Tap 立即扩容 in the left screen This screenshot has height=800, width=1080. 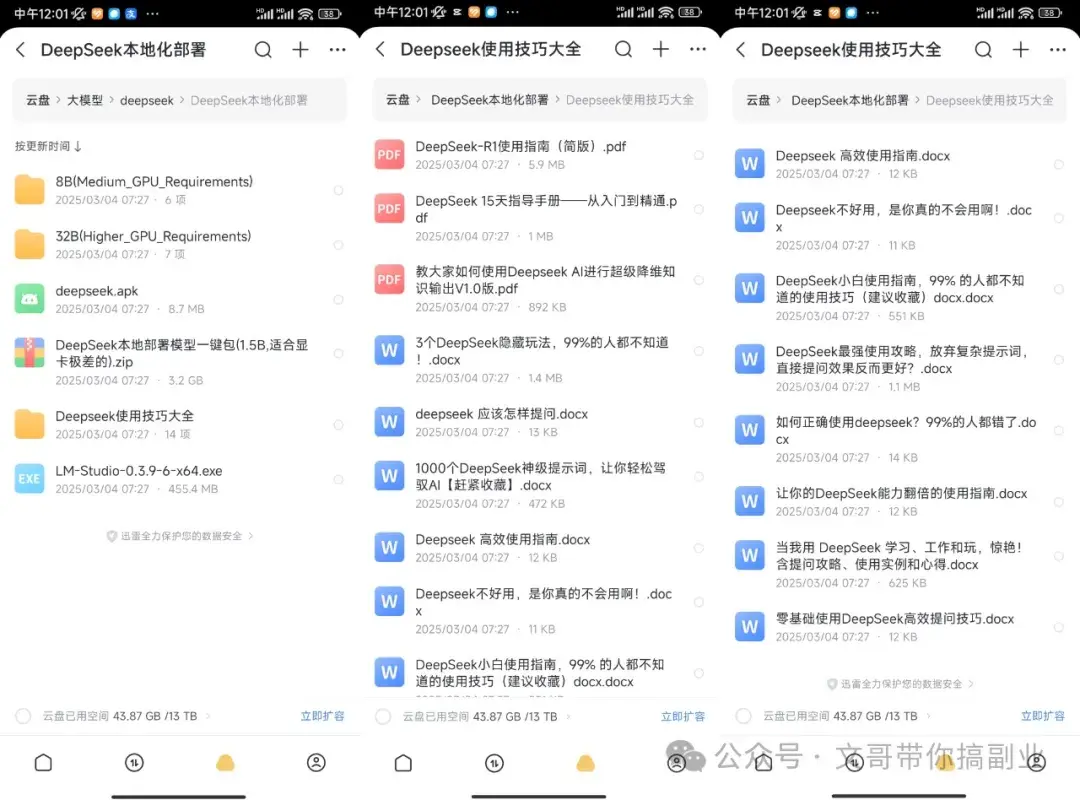pyautogui.click(x=322, y=716)
